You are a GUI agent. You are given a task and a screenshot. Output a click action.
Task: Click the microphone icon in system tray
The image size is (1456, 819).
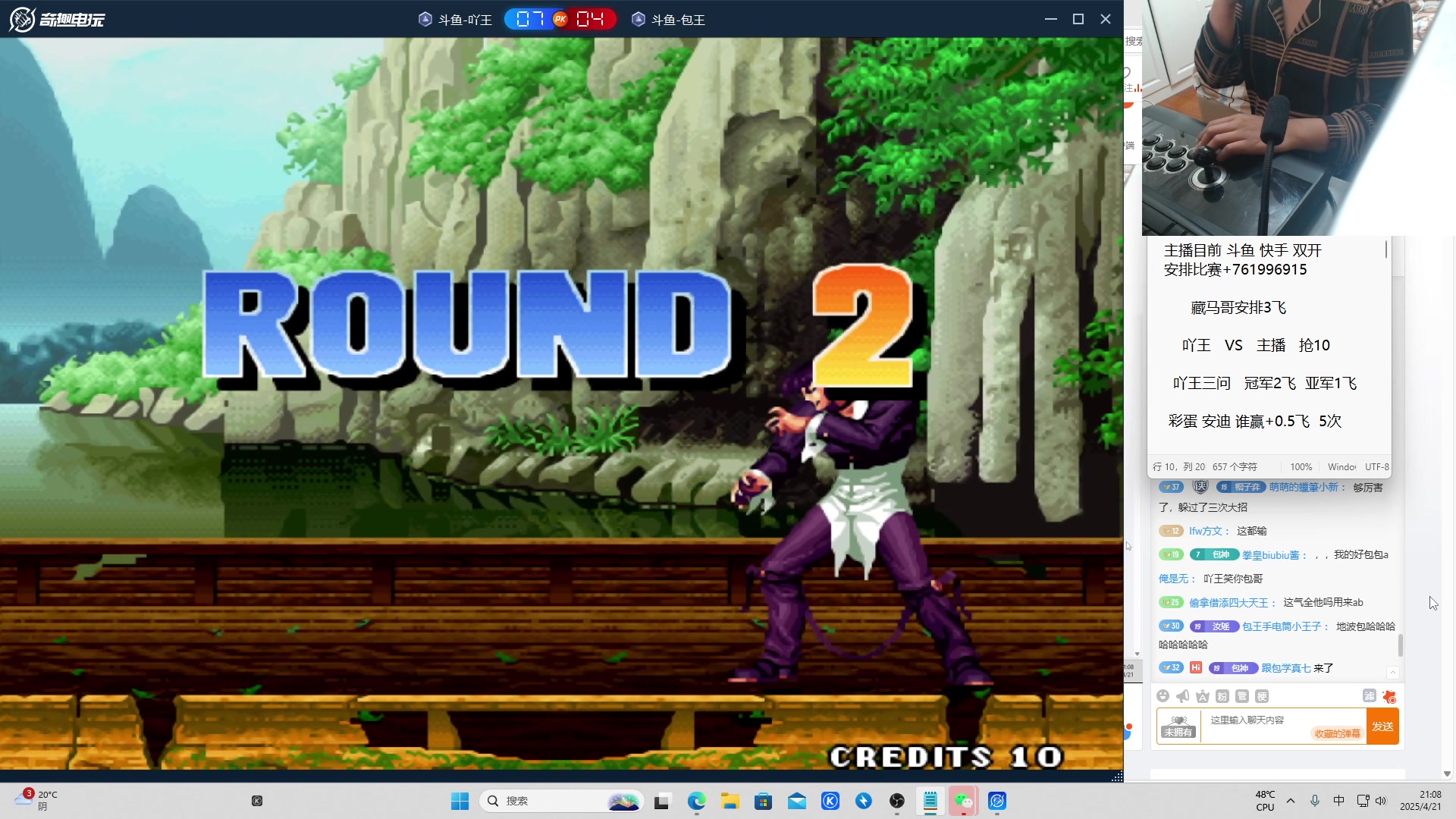point(1315,801)
